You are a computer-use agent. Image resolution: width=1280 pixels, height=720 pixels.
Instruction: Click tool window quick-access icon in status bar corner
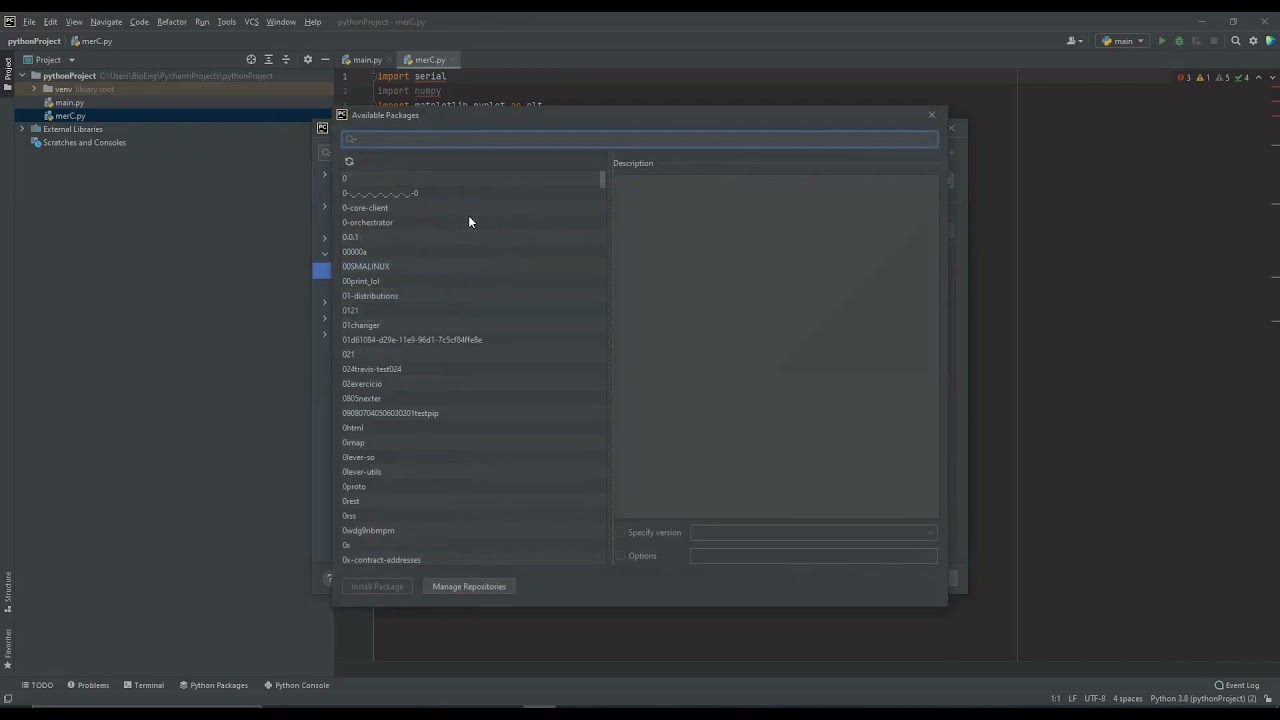click(x=8, y=699)
